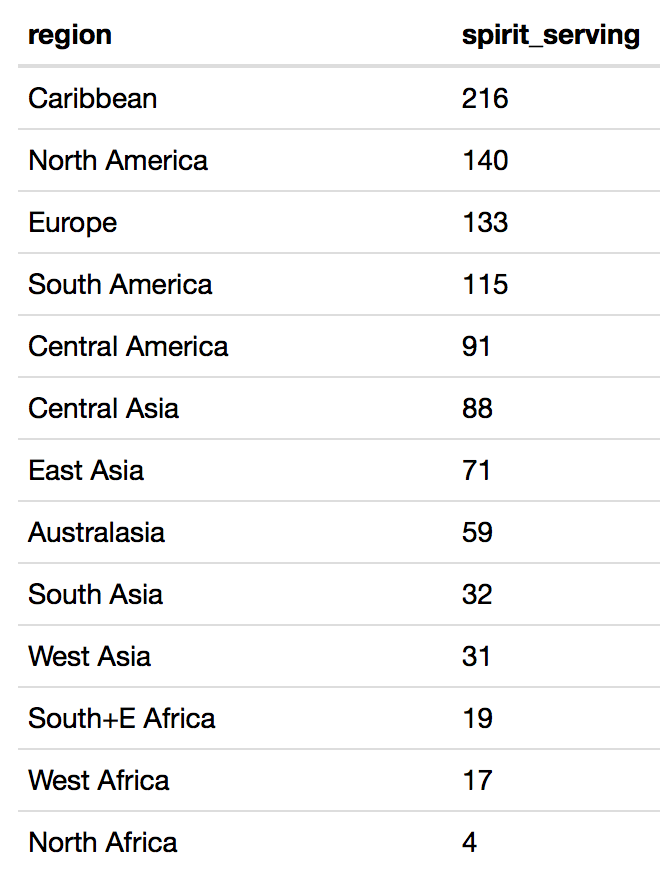
Task: Click the West Africa cell
Action: [x=99, y=781]
